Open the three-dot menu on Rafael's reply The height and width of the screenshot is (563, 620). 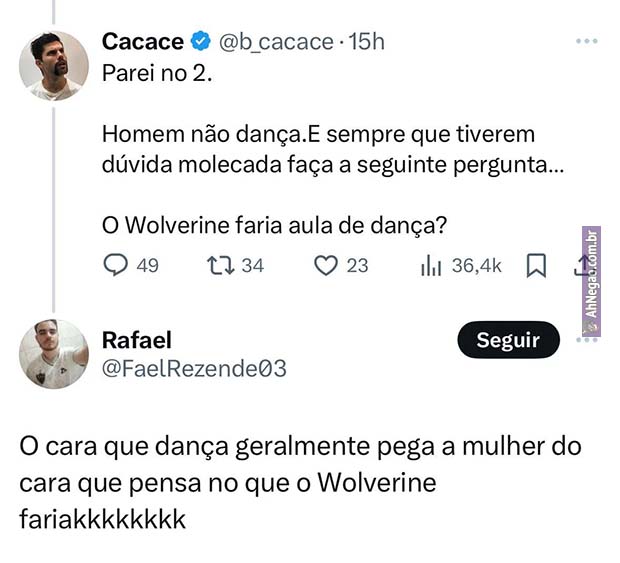(587, 339)
